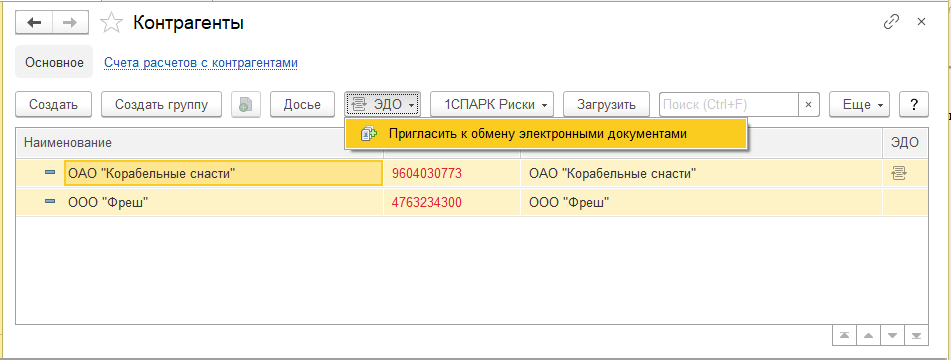Click the item icon left of ОАО "Корабельные снасти"
951x360 pixels.
(x=50, y=173)
